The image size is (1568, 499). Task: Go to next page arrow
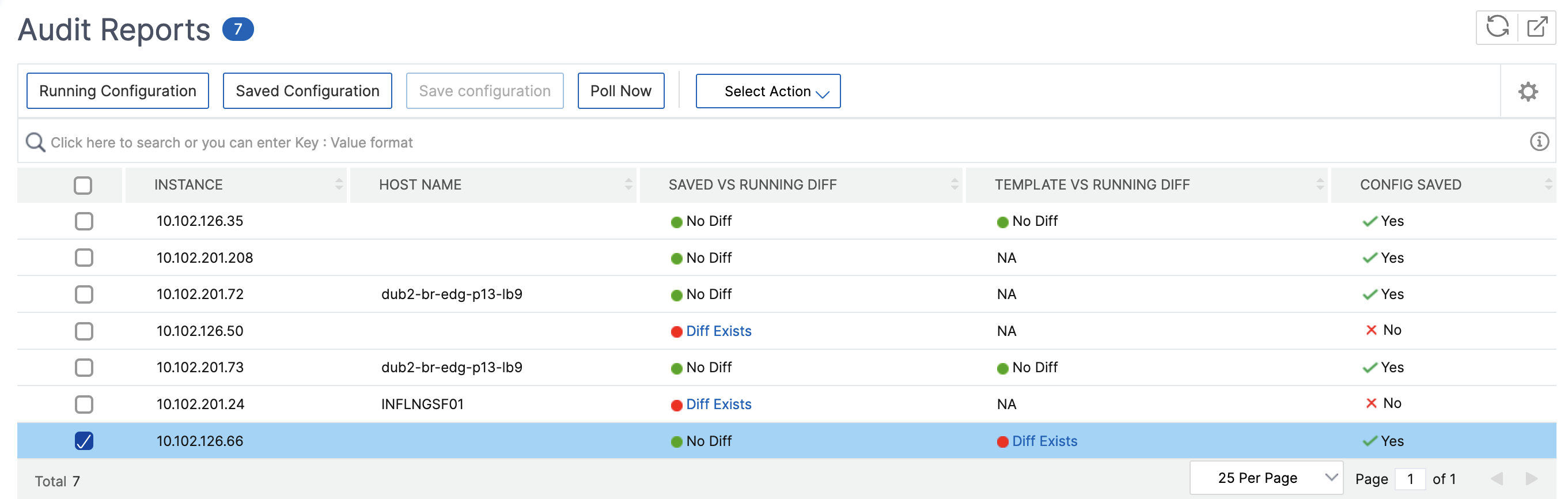[x=1532, y=479]
